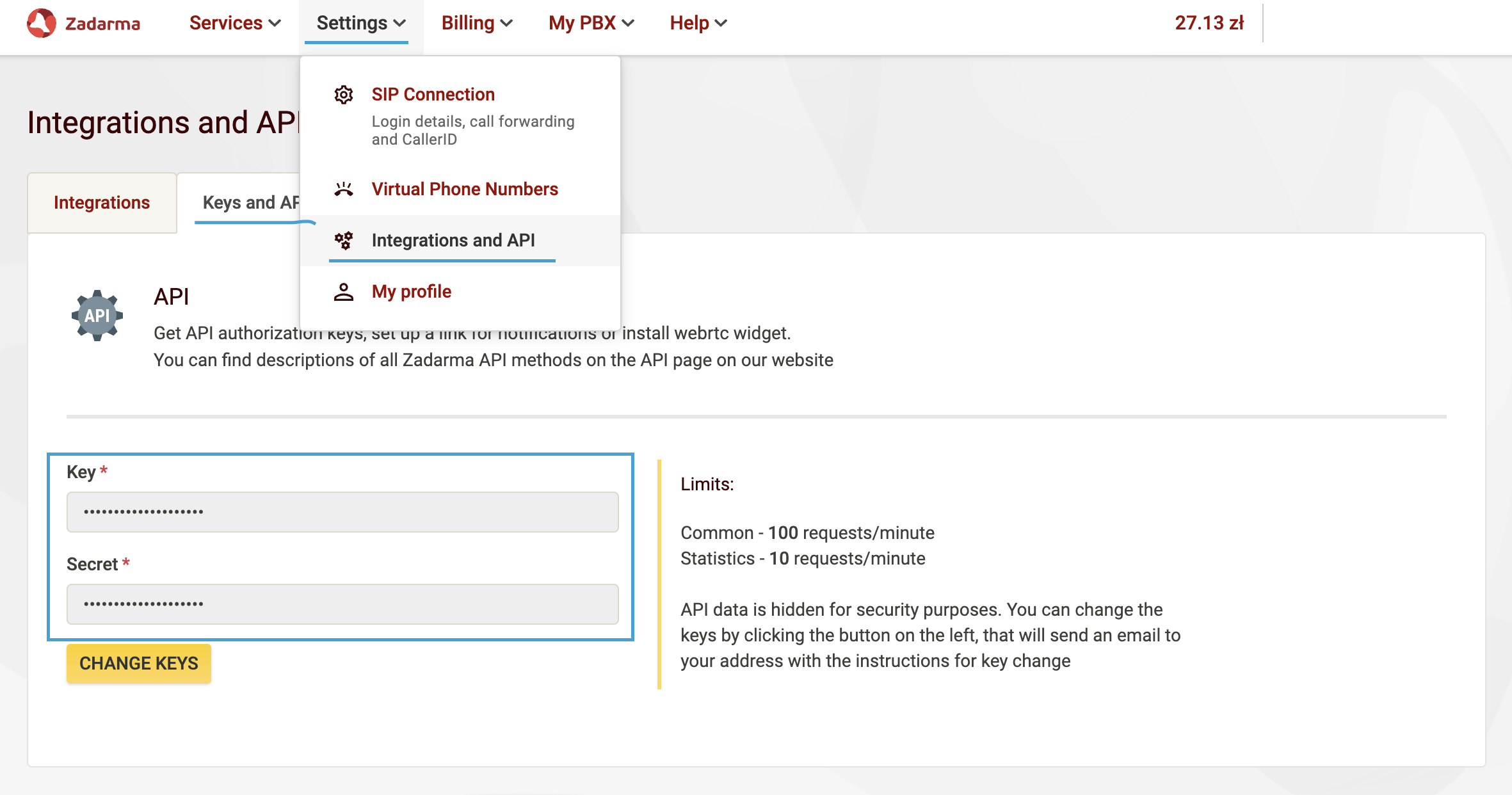Open the My PBX dropdown

(x=591, y=23)
